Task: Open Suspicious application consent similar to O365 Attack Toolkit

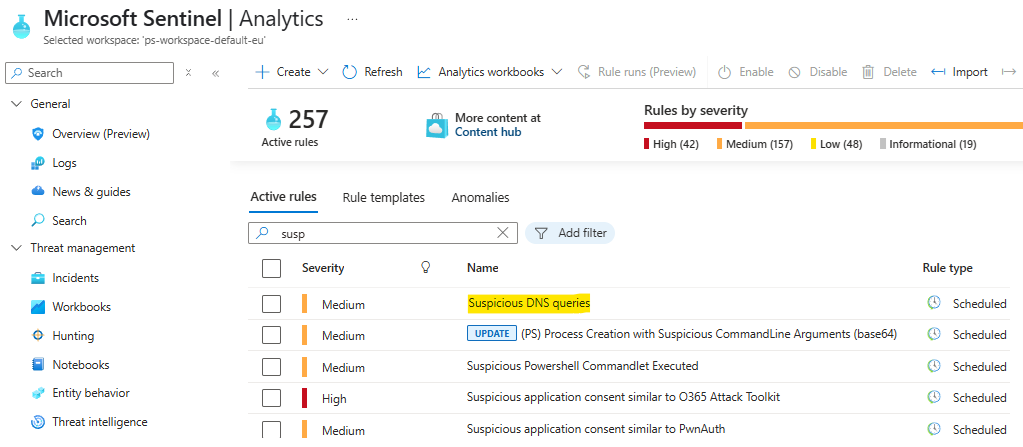Action: 624,397
